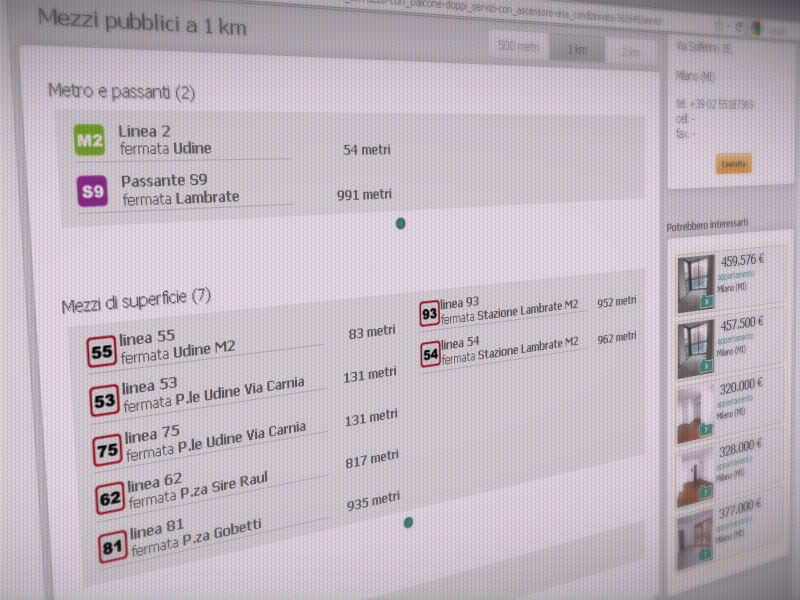This screenshot has width=800, height=600.
Task: Click the linea 93 label
Action: (x=460, y=304)
